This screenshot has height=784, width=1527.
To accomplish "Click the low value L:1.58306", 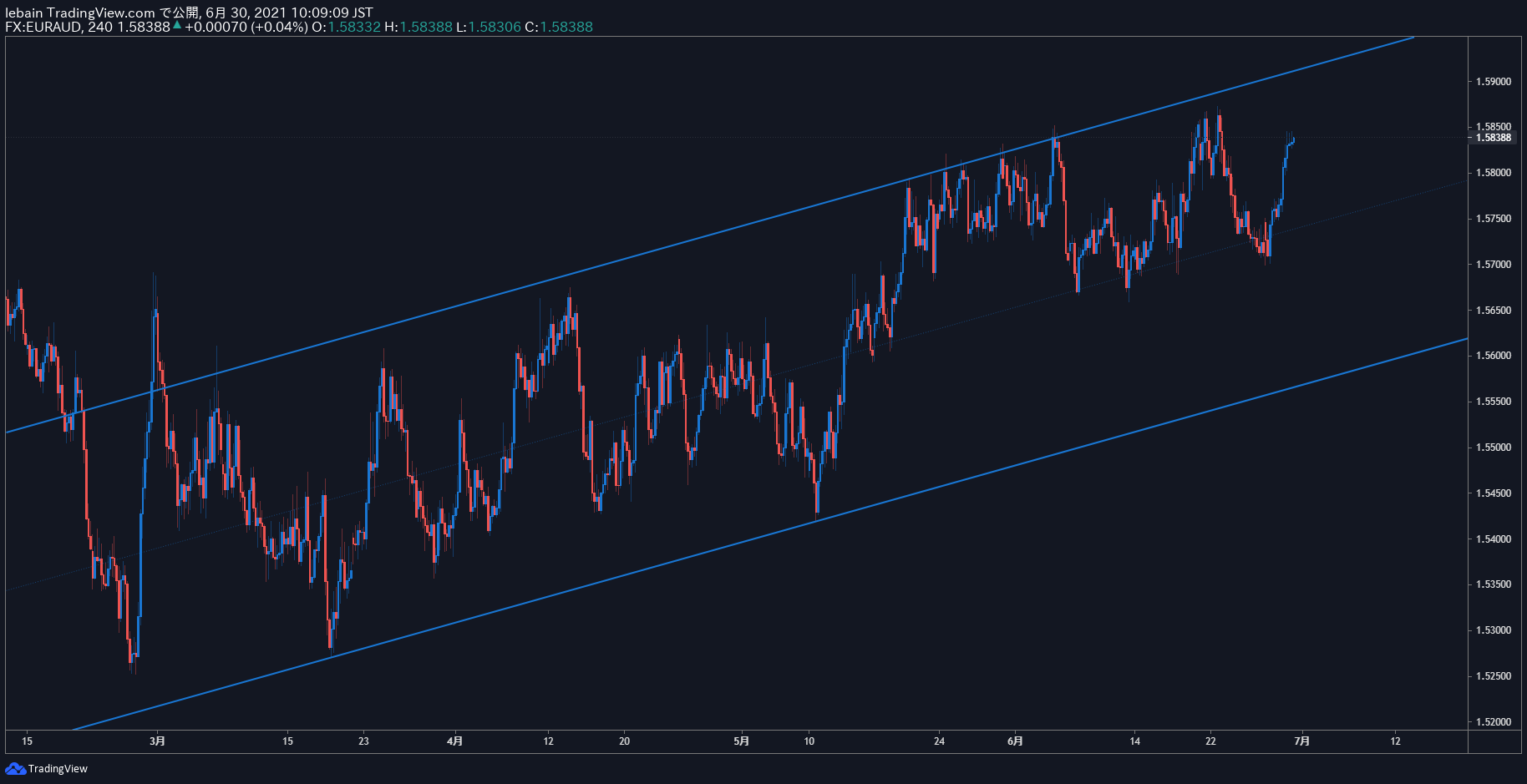I will 489,27.
